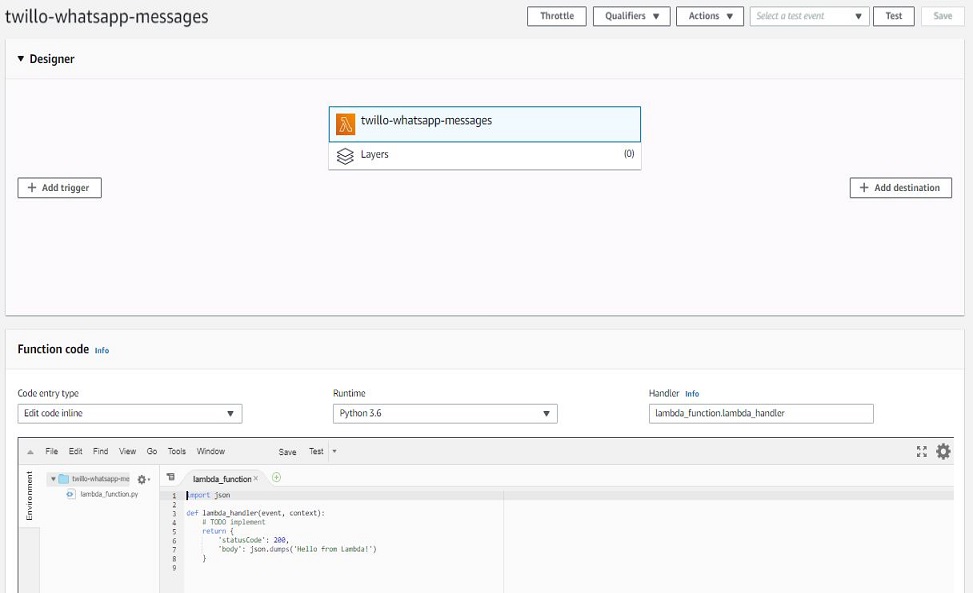Viewport: 973px width, 593px height.
Task: Click the Layers stack icon
Action: [x=345, y=156]
